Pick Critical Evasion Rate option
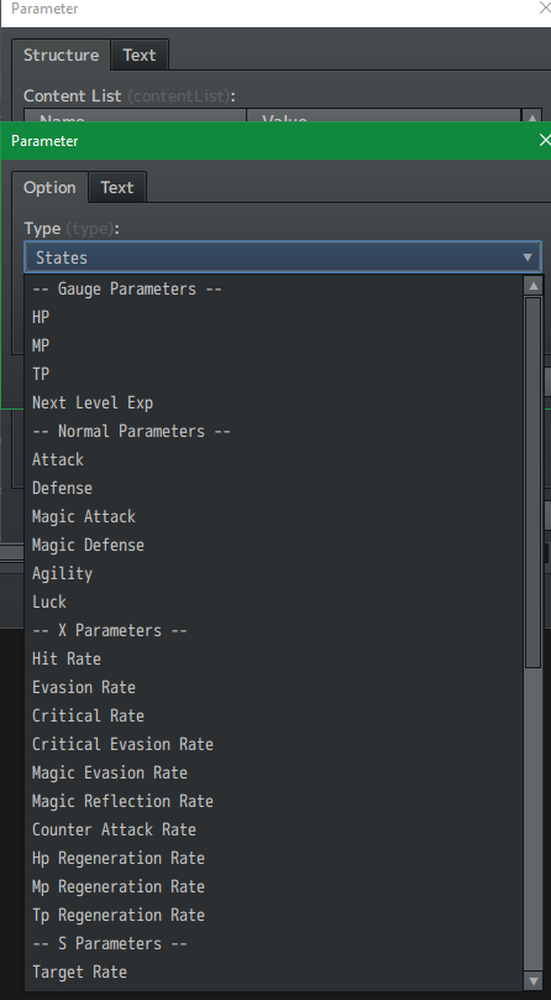 click(274, 744)
